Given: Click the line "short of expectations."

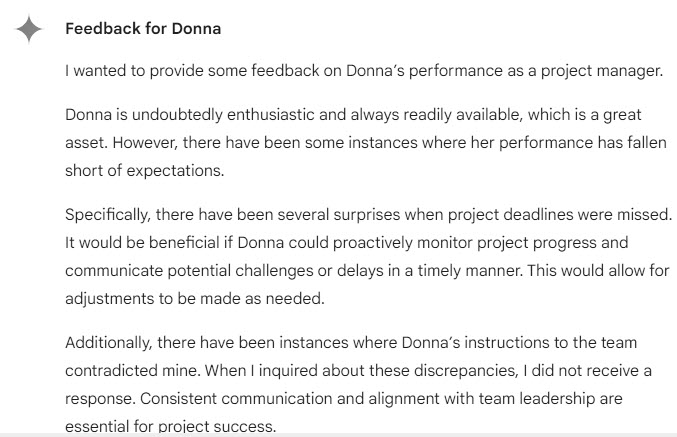Looking at the screenshot, I should coord(144,170).
